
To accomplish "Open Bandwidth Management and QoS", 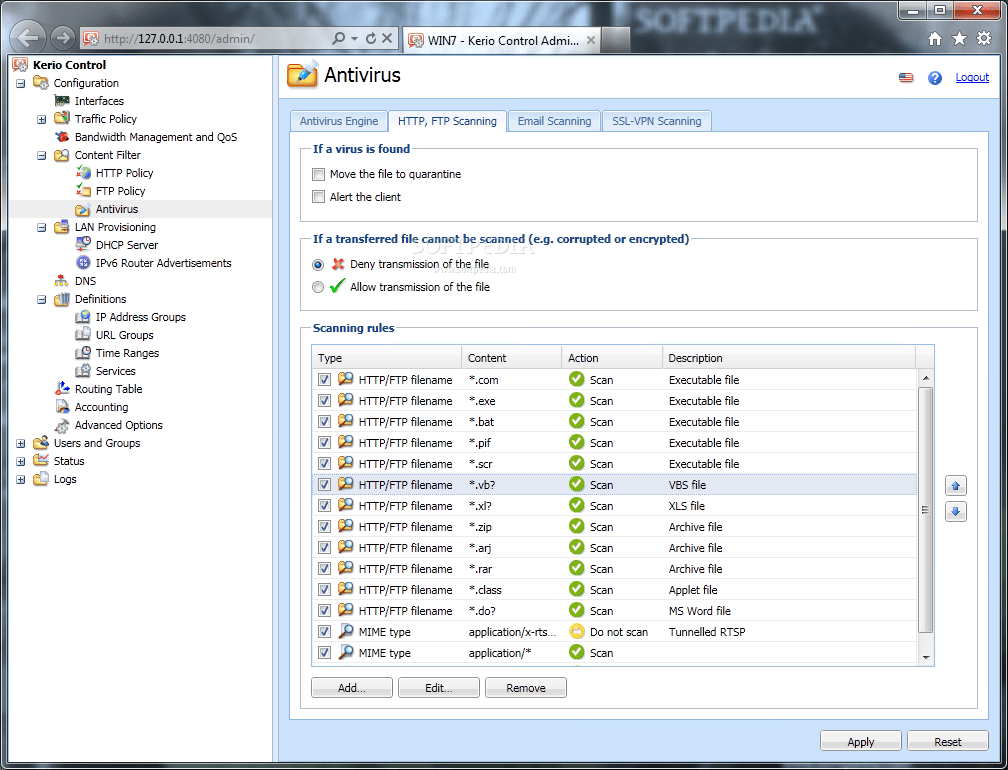I will pos(156,137).
